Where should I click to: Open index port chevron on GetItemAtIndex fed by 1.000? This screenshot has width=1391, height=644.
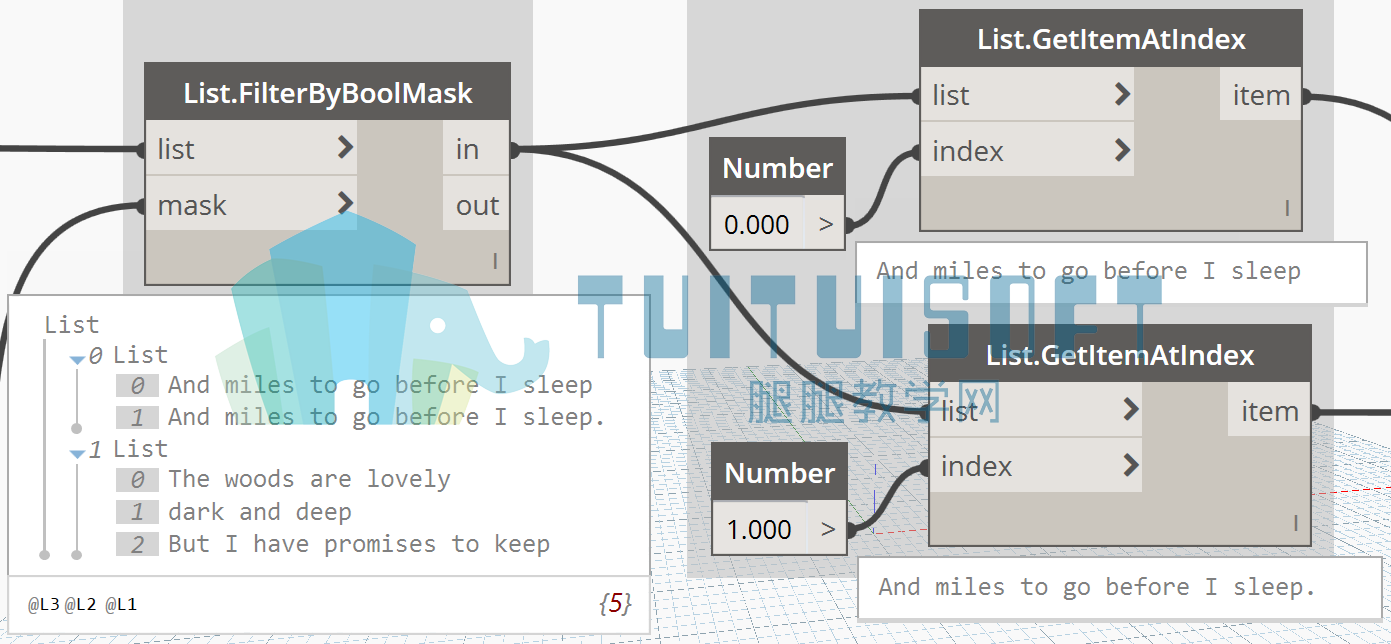coord(1131,466)
